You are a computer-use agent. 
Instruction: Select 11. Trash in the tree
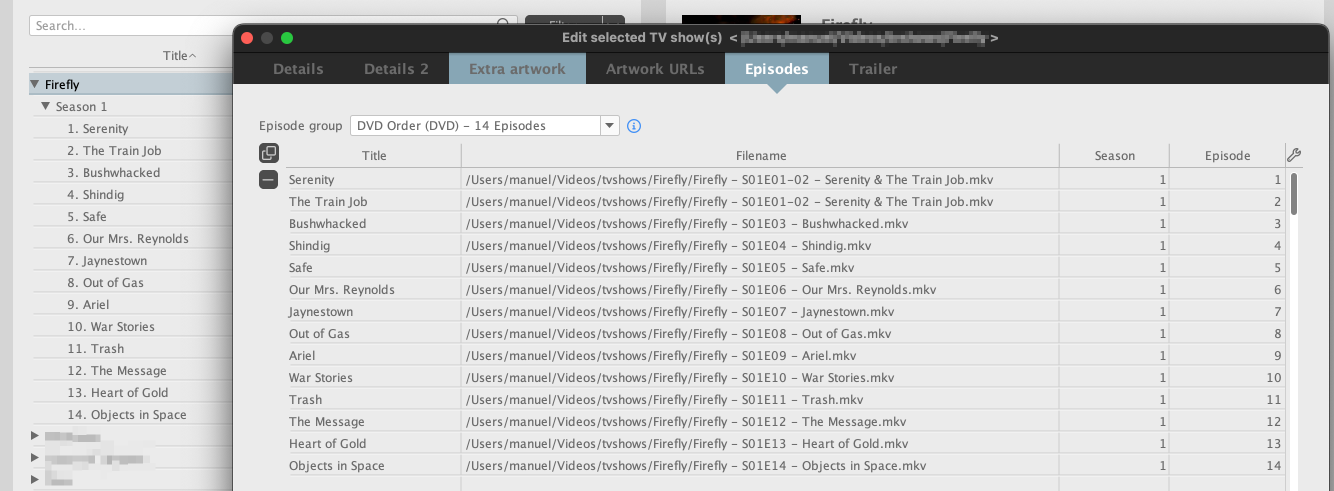[x=96, y=349]
